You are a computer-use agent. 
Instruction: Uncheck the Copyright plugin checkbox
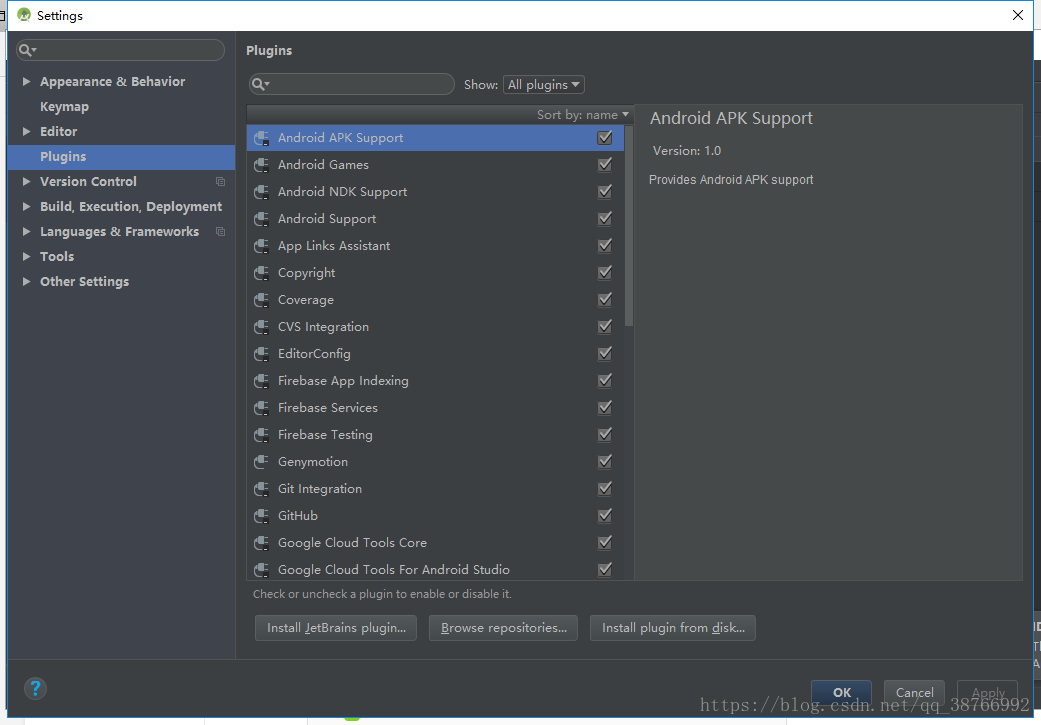605,272
